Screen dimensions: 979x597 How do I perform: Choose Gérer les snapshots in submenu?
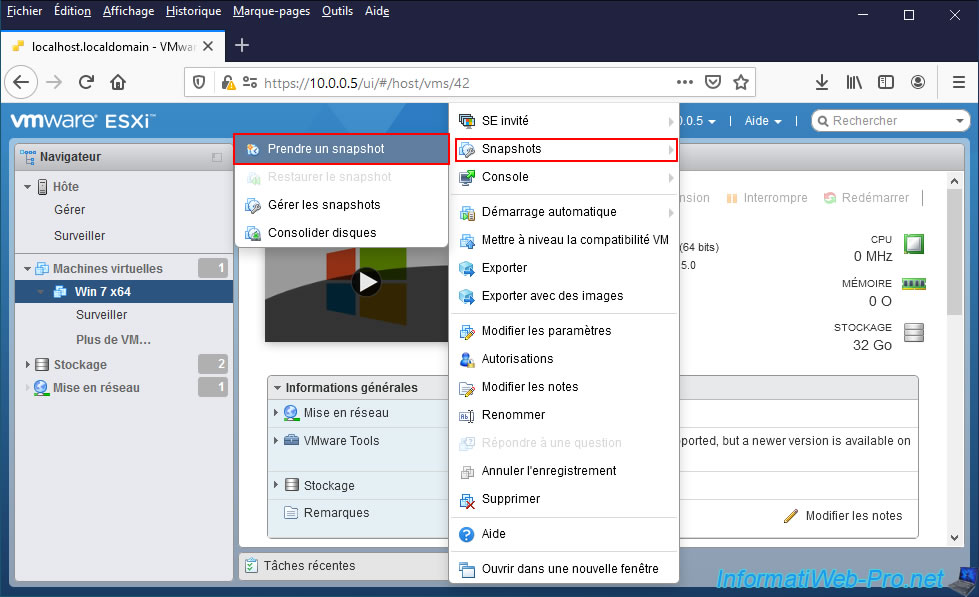(324, 205)
